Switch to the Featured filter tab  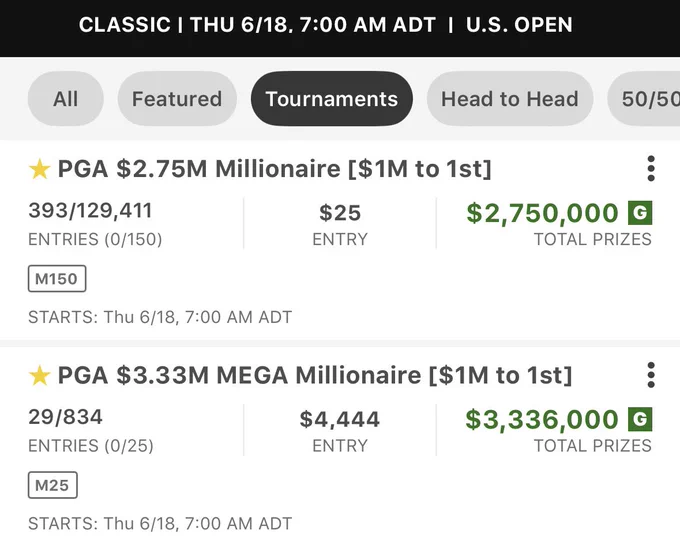pos(177,99)
